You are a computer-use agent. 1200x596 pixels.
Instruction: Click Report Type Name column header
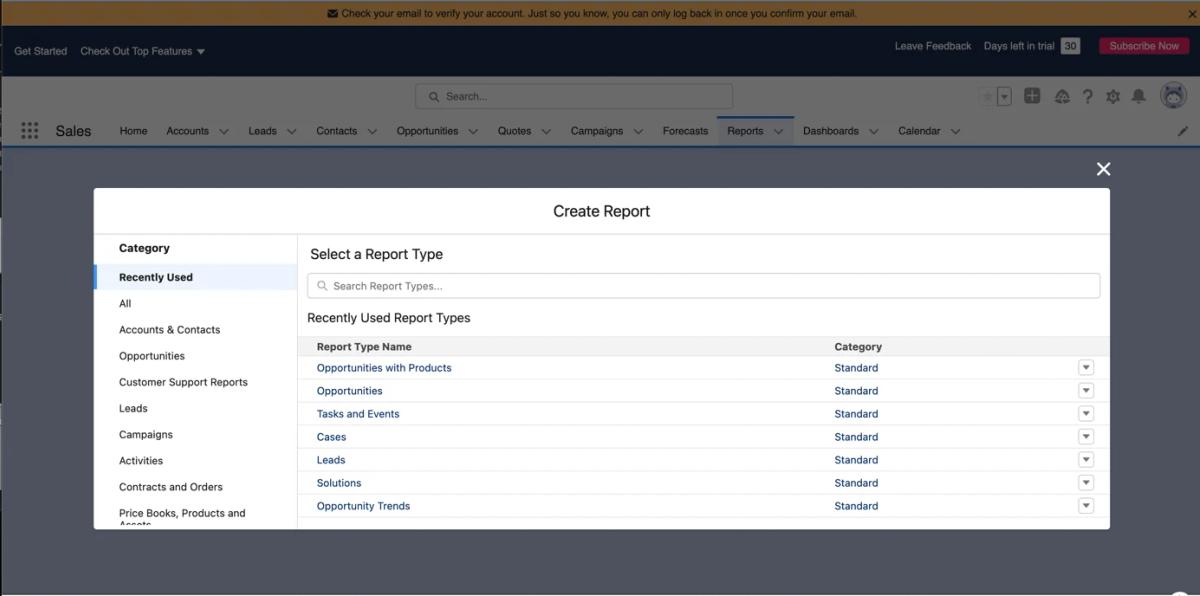[364, 347]
